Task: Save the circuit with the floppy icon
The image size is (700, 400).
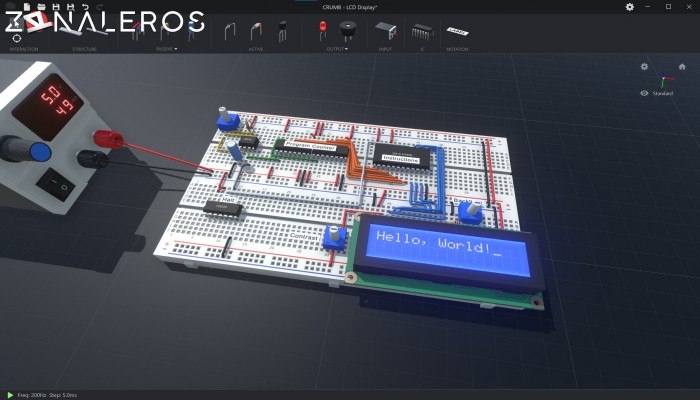Action: (x=56, y=7)
